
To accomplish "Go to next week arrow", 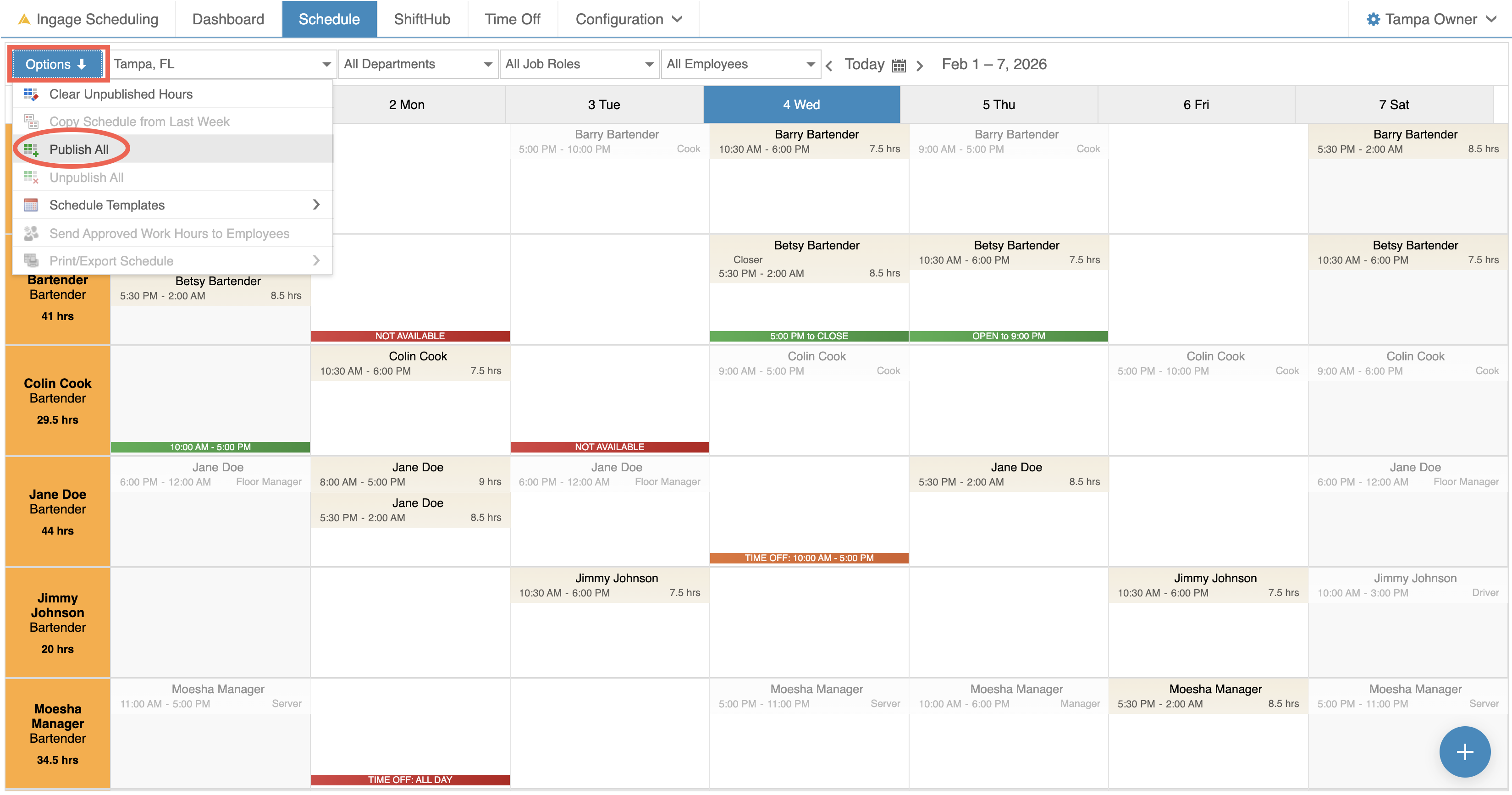I will pyautogui.click(x=920, y=66).
